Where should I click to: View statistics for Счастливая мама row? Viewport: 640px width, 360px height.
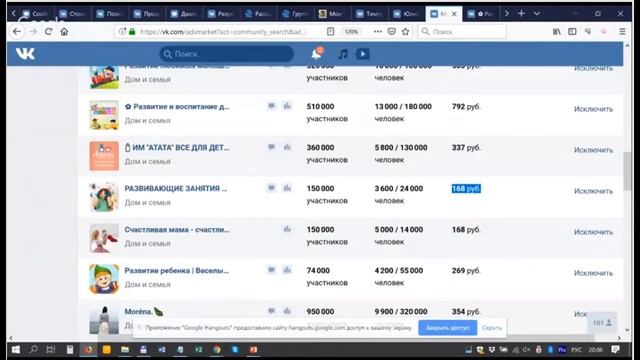[287, 229]
